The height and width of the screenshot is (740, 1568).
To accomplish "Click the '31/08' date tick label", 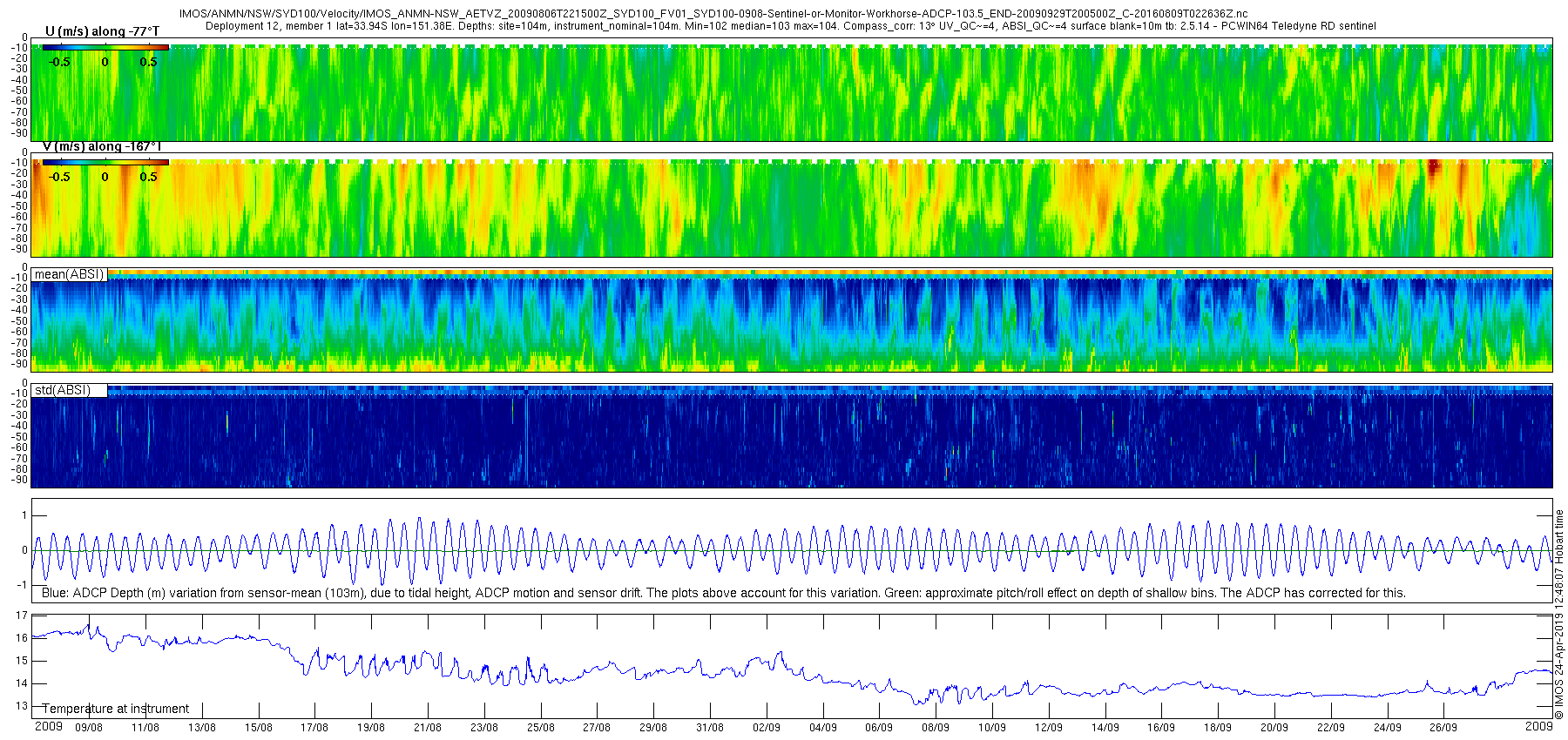I will (x=710, y=727).
